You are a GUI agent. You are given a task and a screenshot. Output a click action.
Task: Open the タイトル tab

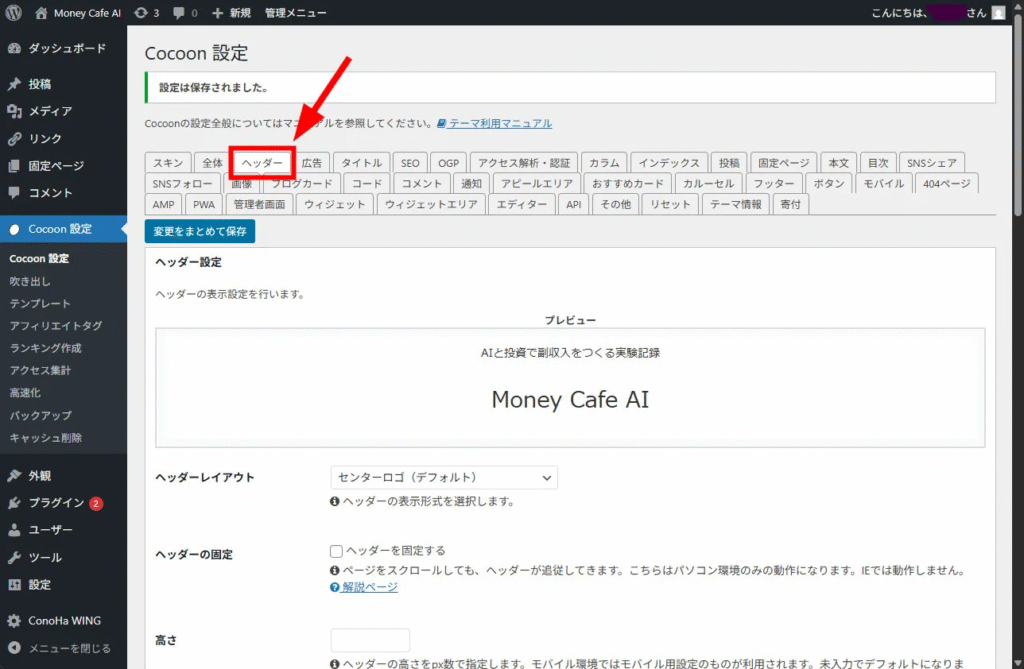[362, 163]
